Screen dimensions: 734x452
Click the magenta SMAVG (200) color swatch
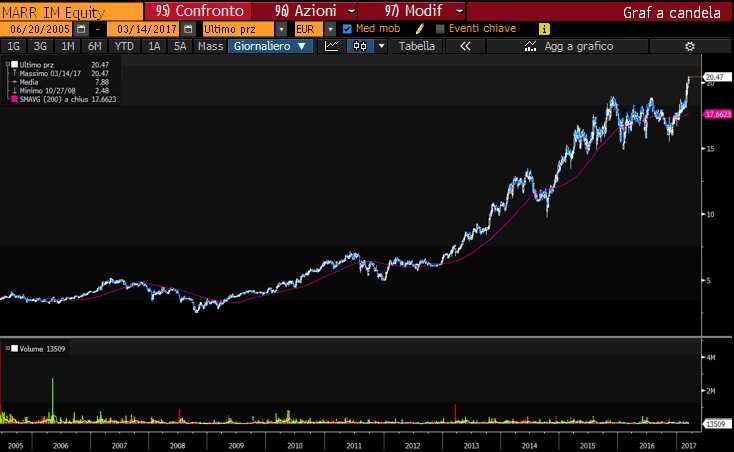[x=15, y=99]
